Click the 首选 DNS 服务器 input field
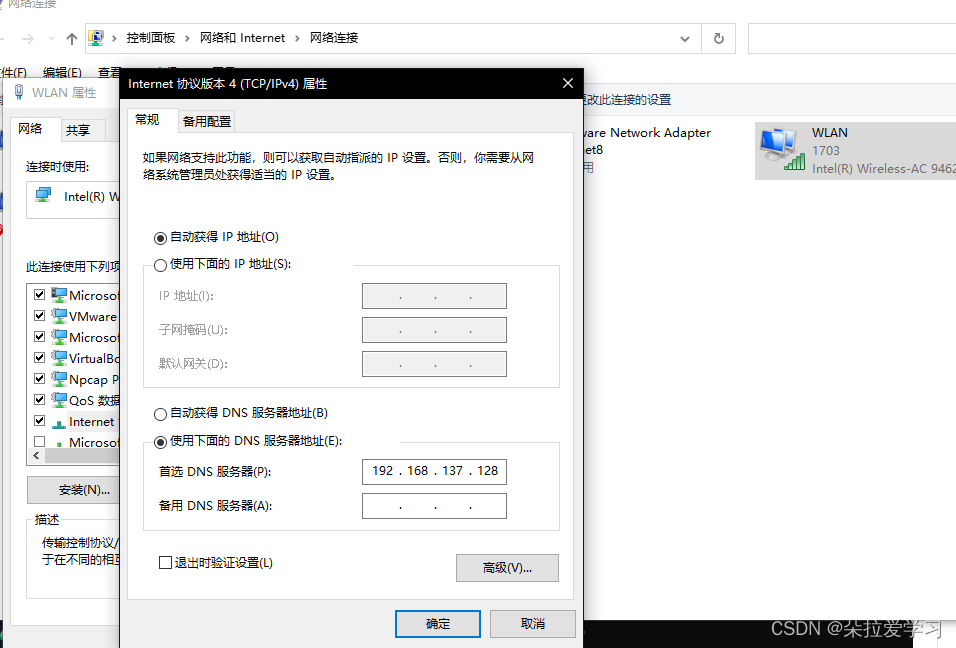This screenshot has width=956, height=648. click(x=434, y=471)
